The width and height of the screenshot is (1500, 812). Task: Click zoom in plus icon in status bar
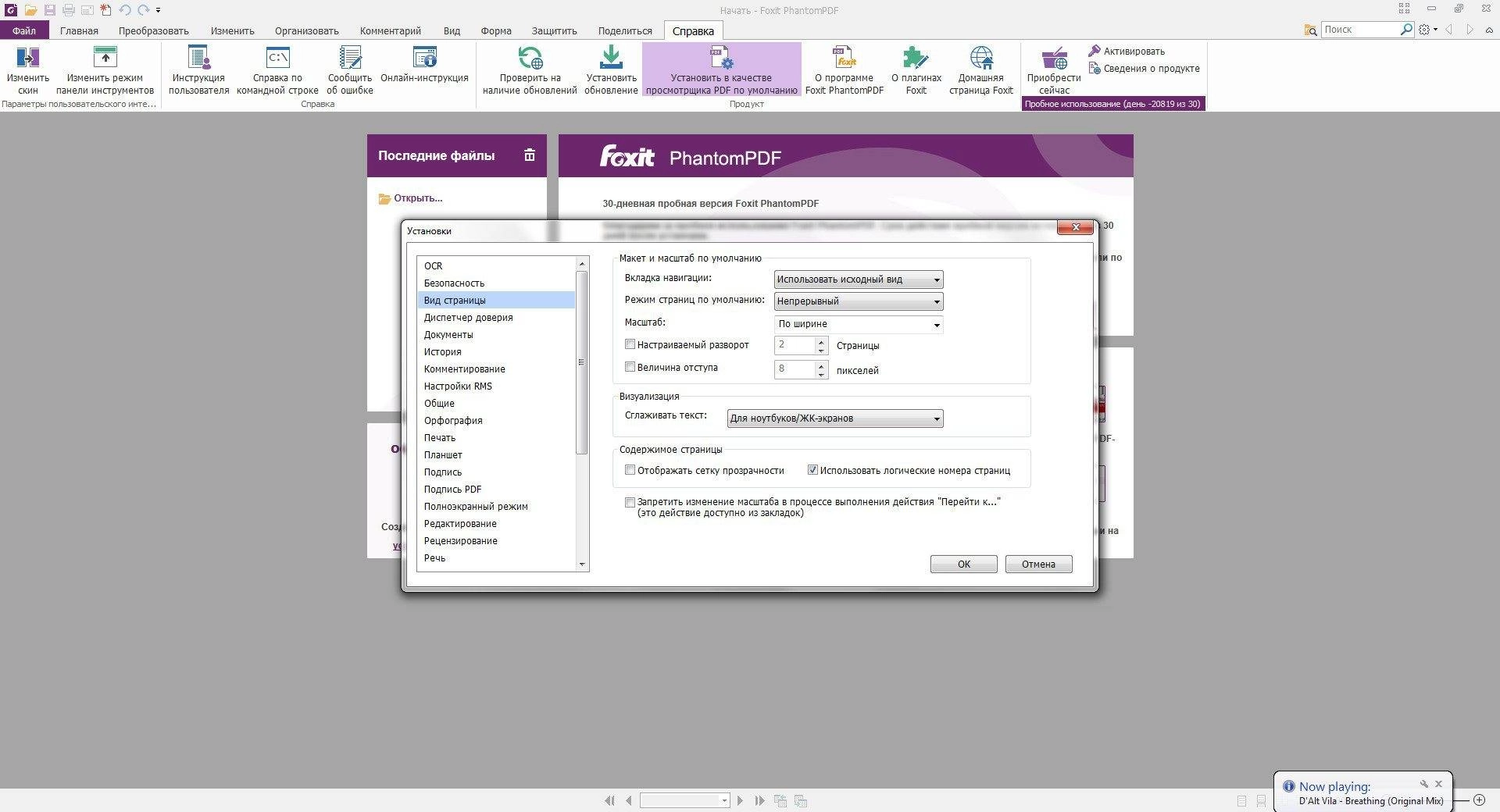[x=1479, y=800]
